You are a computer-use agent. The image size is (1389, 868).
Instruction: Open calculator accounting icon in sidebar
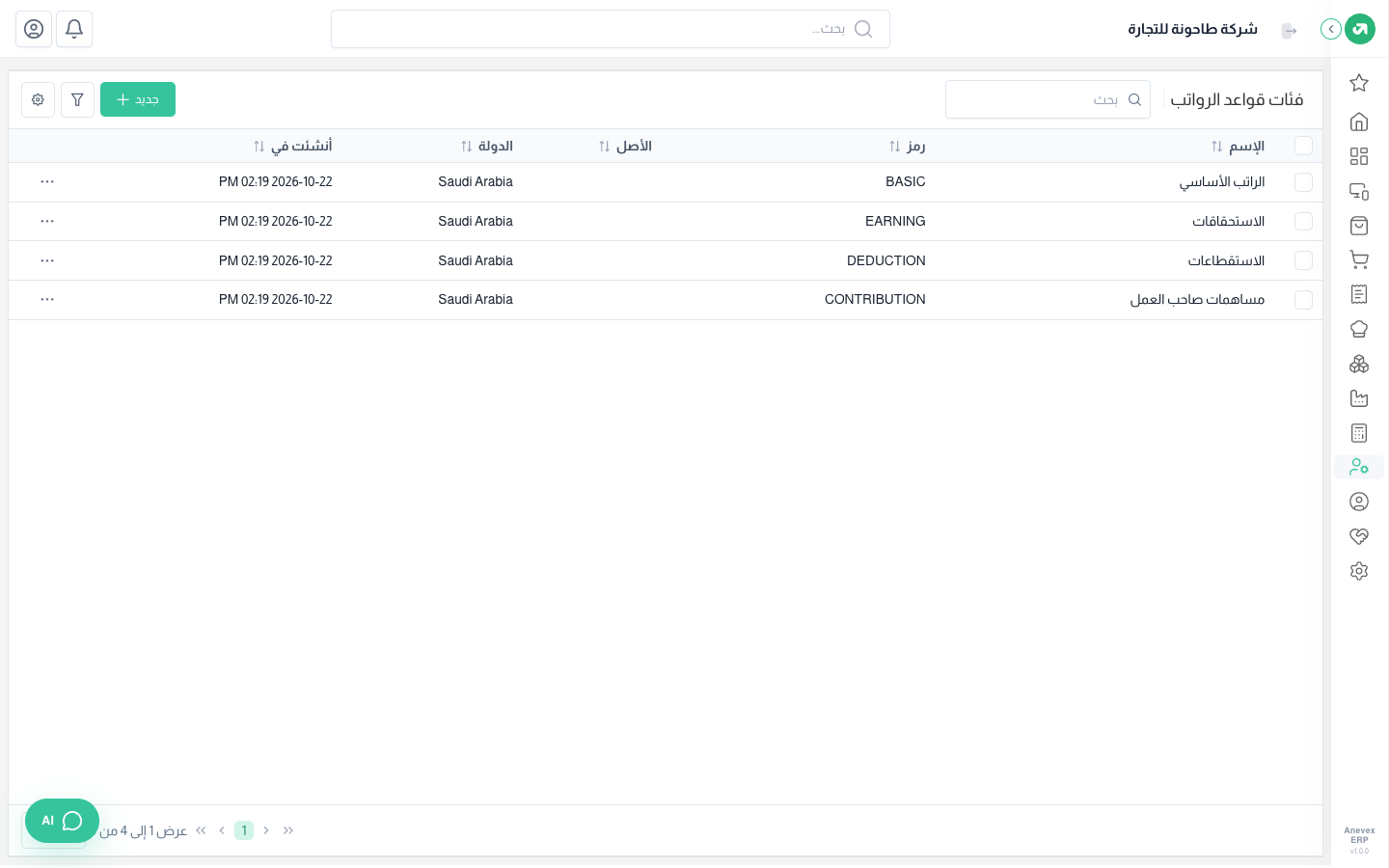coord(1359,433)
